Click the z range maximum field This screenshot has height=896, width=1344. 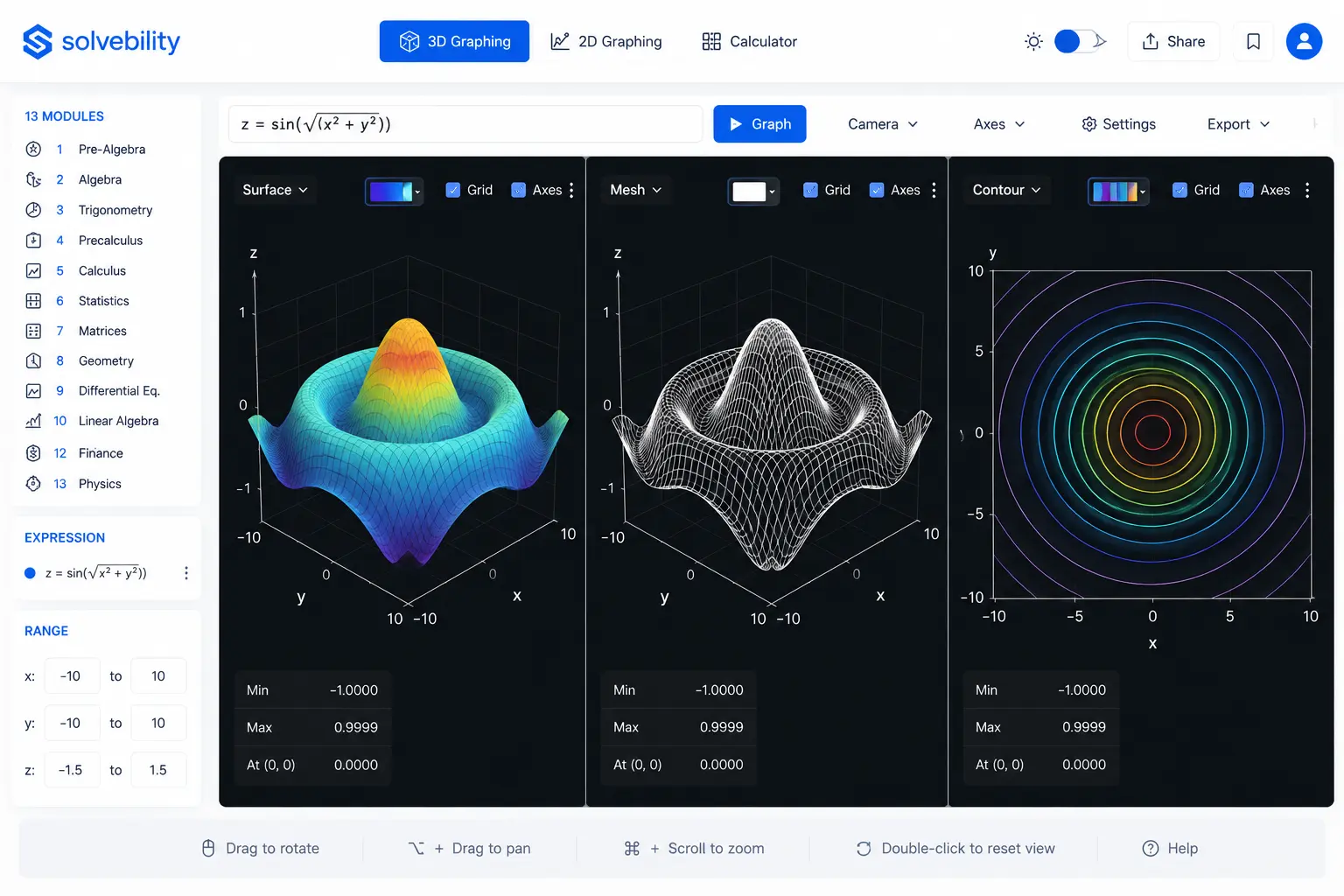[x=158, y=770]
